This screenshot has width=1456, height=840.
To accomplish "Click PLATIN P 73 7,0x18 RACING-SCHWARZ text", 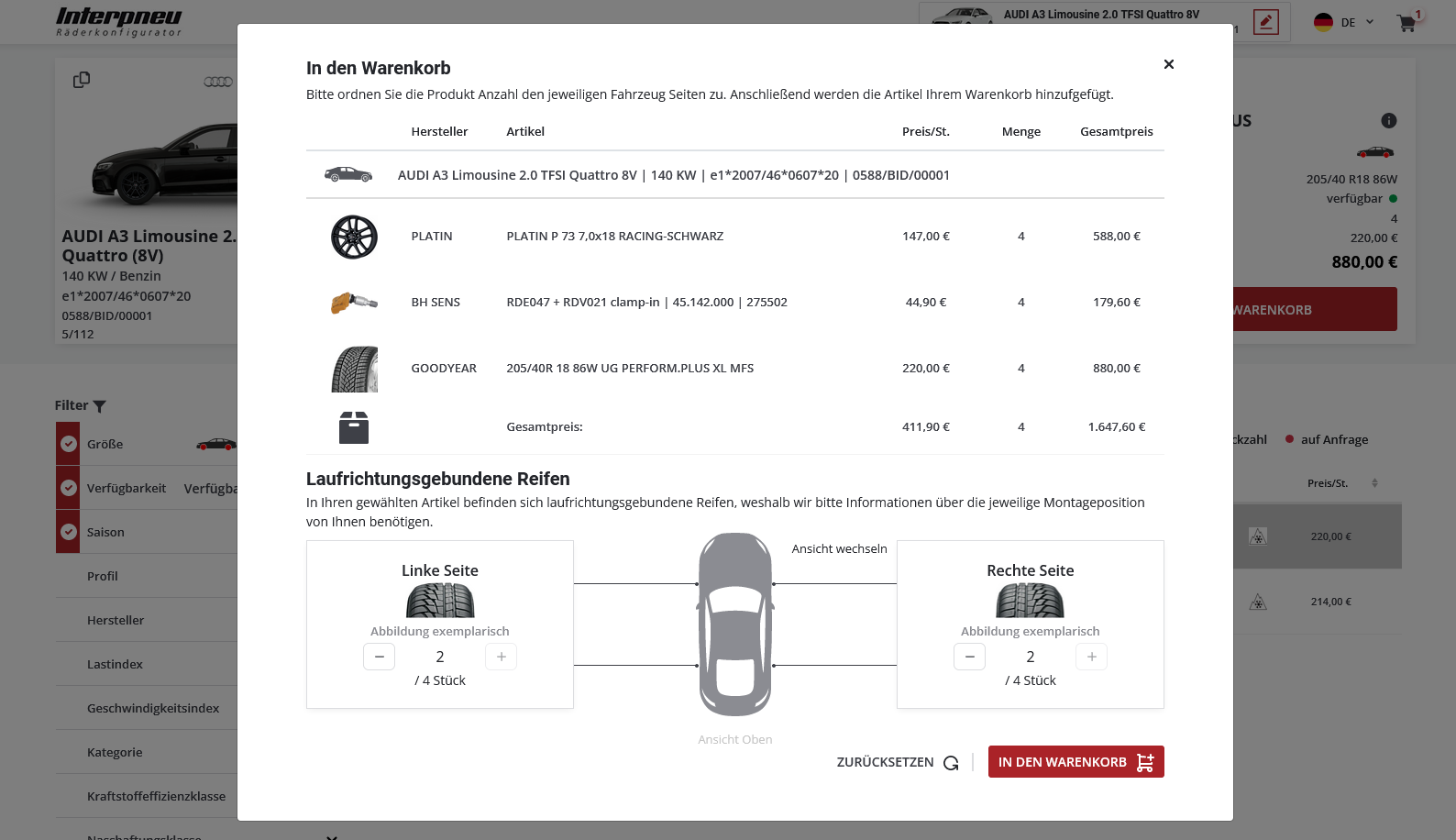I will pyautogui.click(x=615, y=236).
